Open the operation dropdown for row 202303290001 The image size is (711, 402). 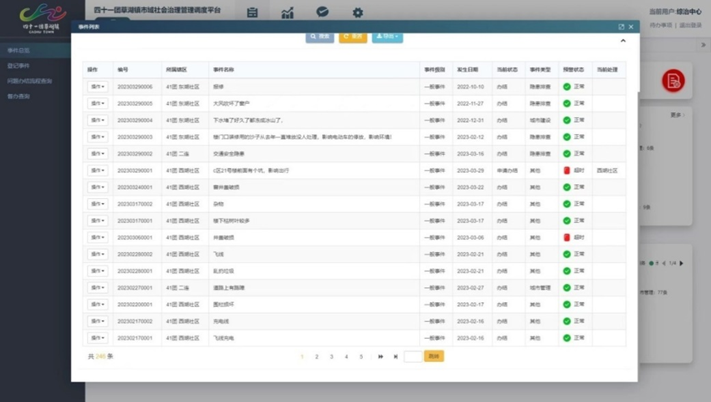pos(97,170)
